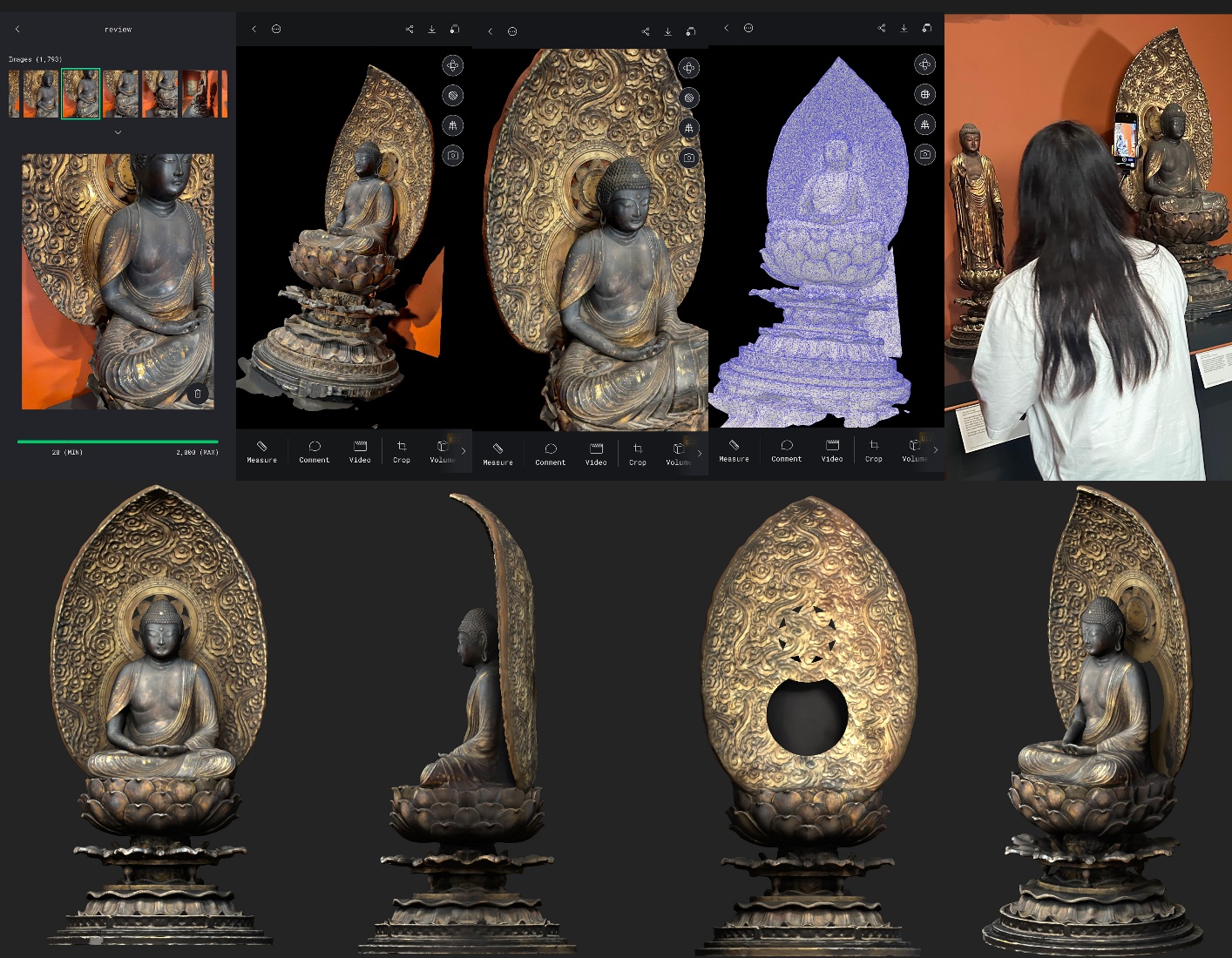The height and width of the screenshot is (958, 1232).
Task: Open AR view icon in wireframe mesh viewer
Action: pyautogui.click(x=926, y=28)
